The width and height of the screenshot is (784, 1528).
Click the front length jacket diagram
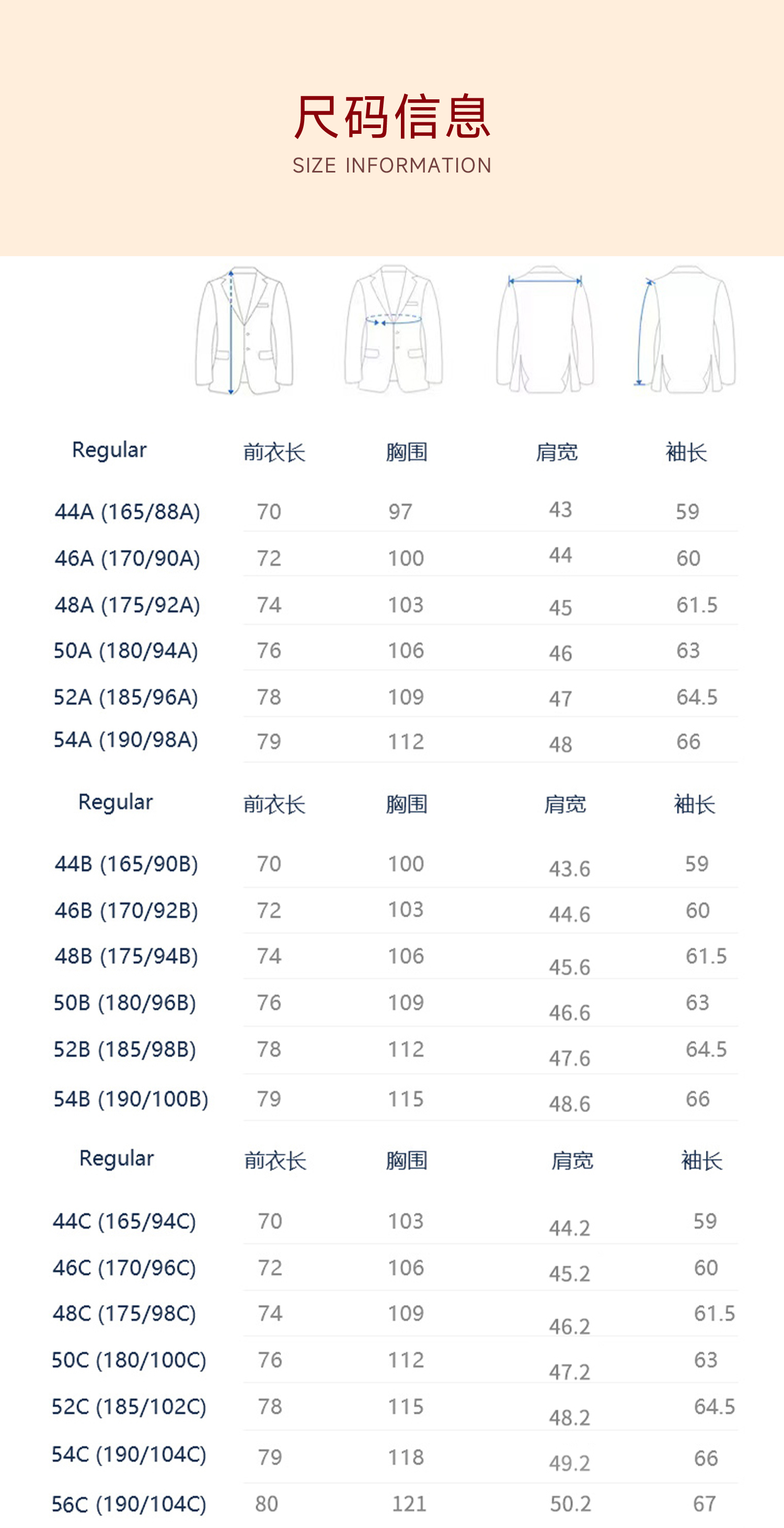(x=244, y=330)
